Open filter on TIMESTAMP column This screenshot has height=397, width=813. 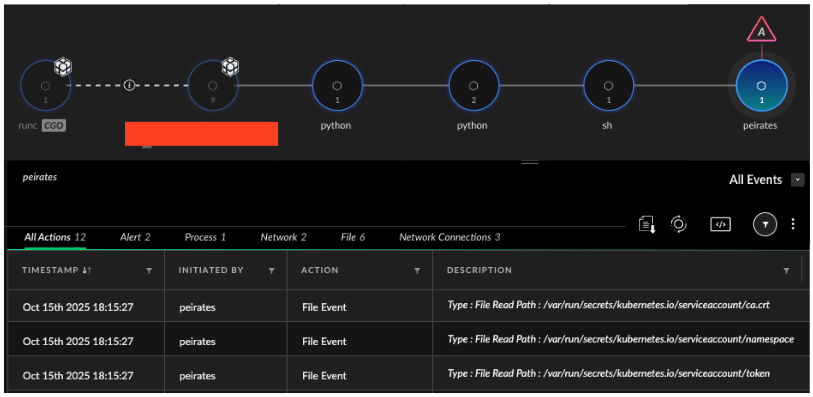(x=149, y=271)
